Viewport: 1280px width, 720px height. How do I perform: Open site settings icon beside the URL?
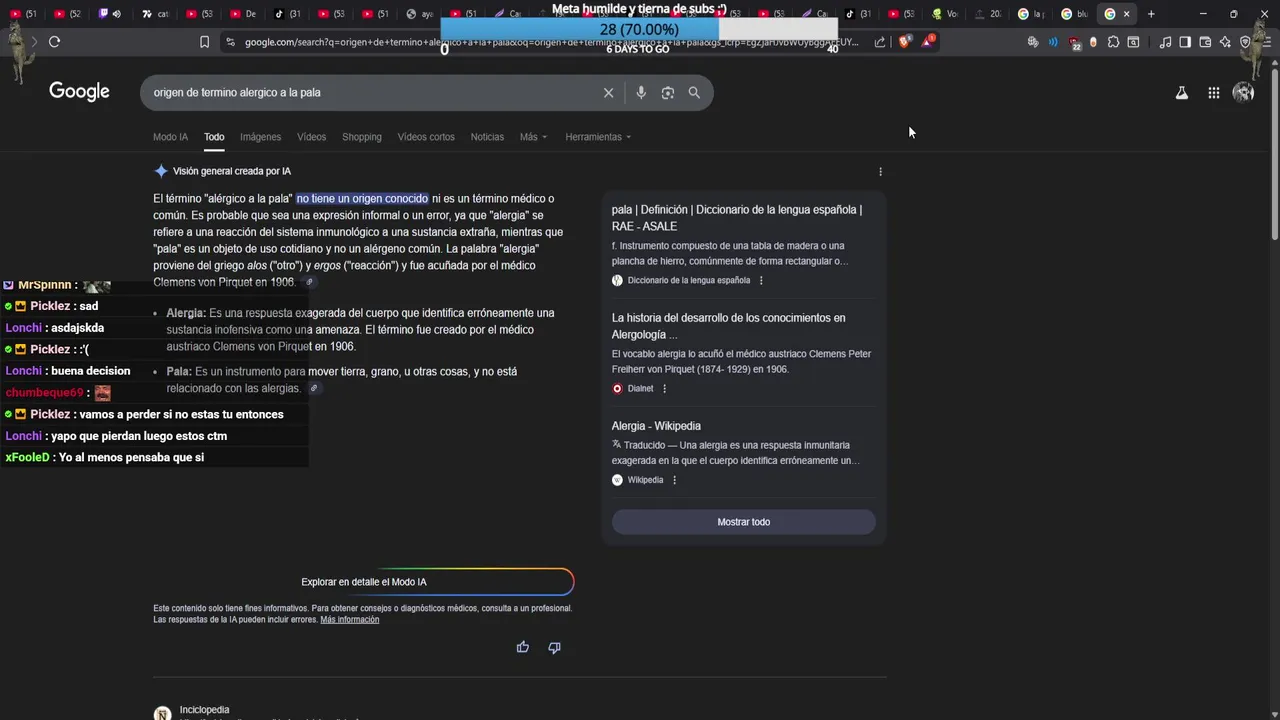click(230, 42)
